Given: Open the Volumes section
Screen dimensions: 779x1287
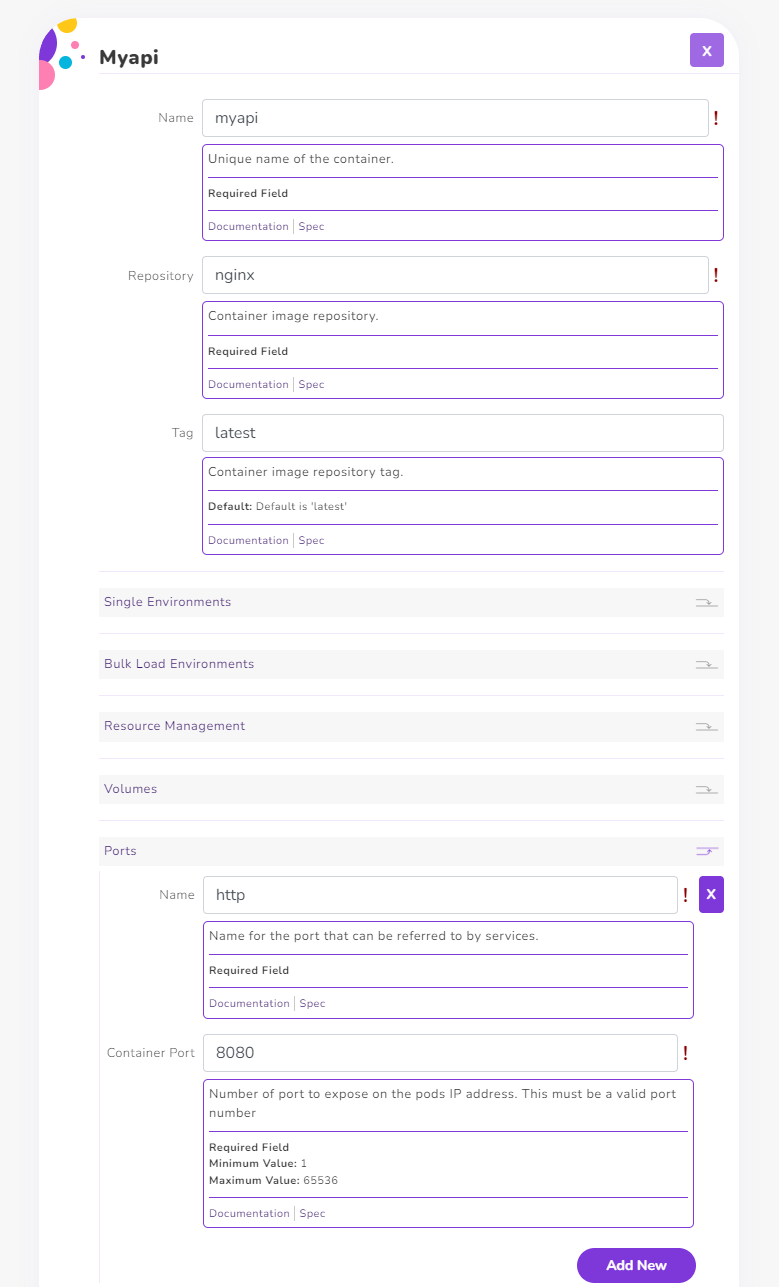Looking at the screenshot, I should point(411,789).
